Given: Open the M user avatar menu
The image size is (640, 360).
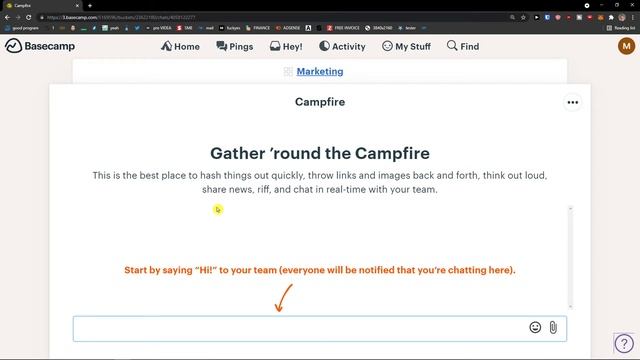Looking at the screenshot, I should tap(626, 46).
